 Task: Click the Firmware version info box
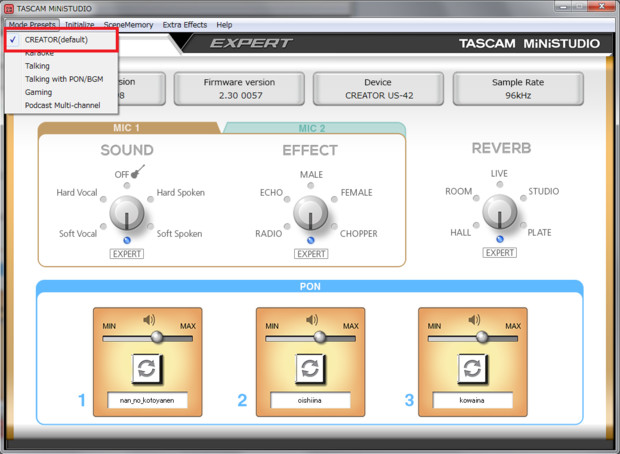point(239,89)
